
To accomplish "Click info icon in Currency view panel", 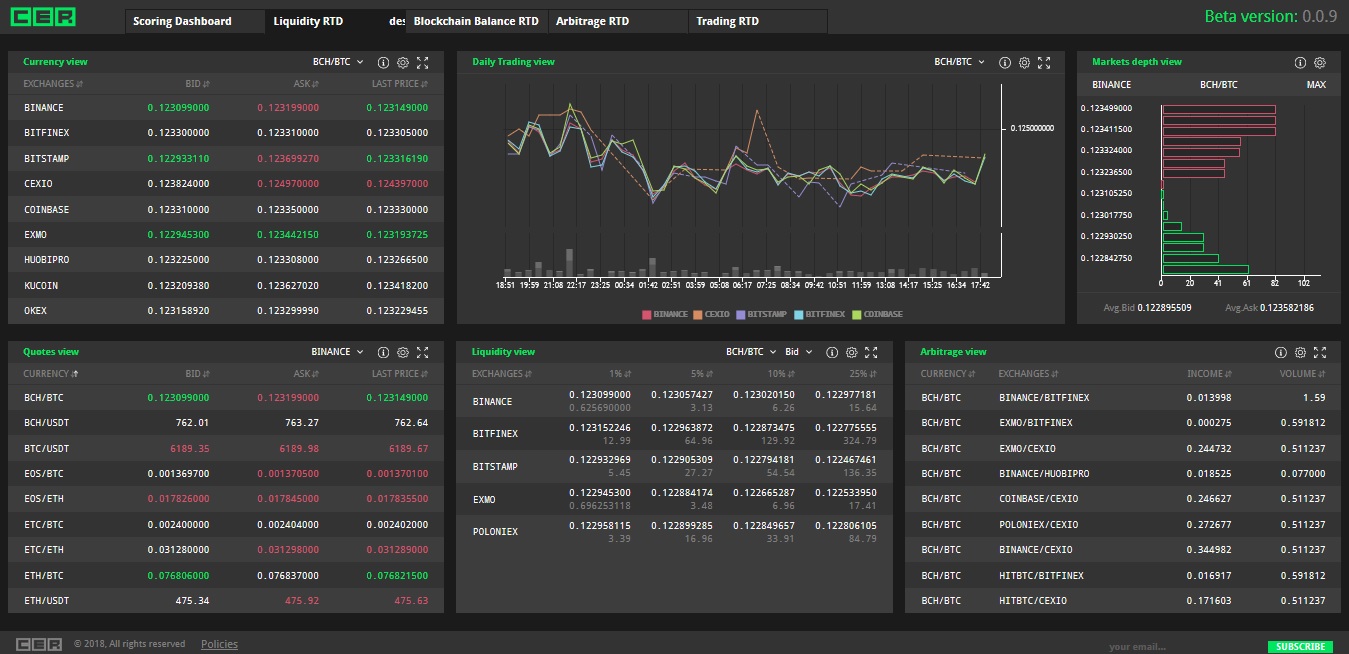I will click(x=383, y=62).
